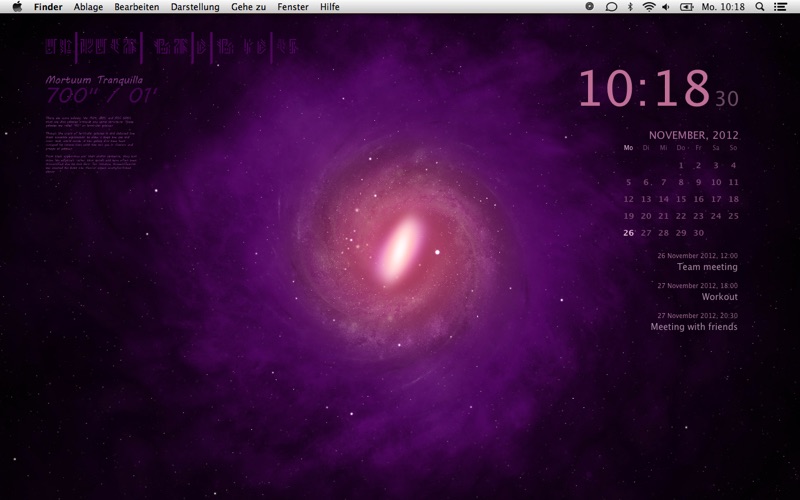The height and width of the screenshot is (500, 800).
Task: Open the Finder menu
Action: [x=48, y=7]
